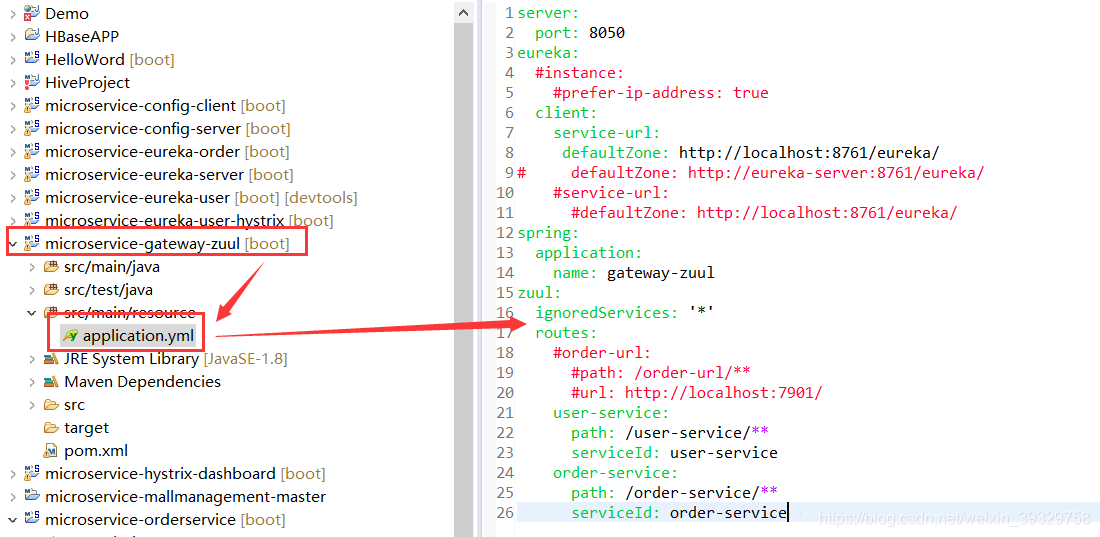This screenshot has height=537, width=1100.
Task: Click the Demo project icon
Action: (32, 13)
